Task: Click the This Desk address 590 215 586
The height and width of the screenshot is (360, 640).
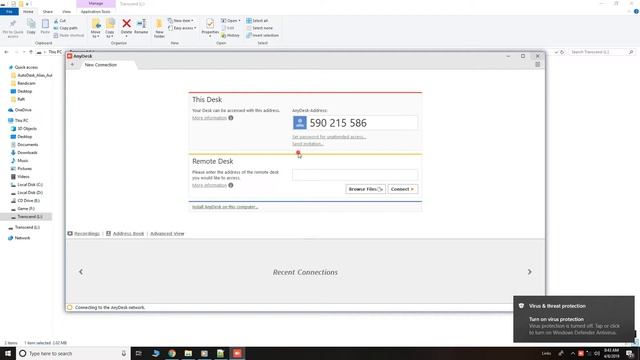Action: pos(338,123)
